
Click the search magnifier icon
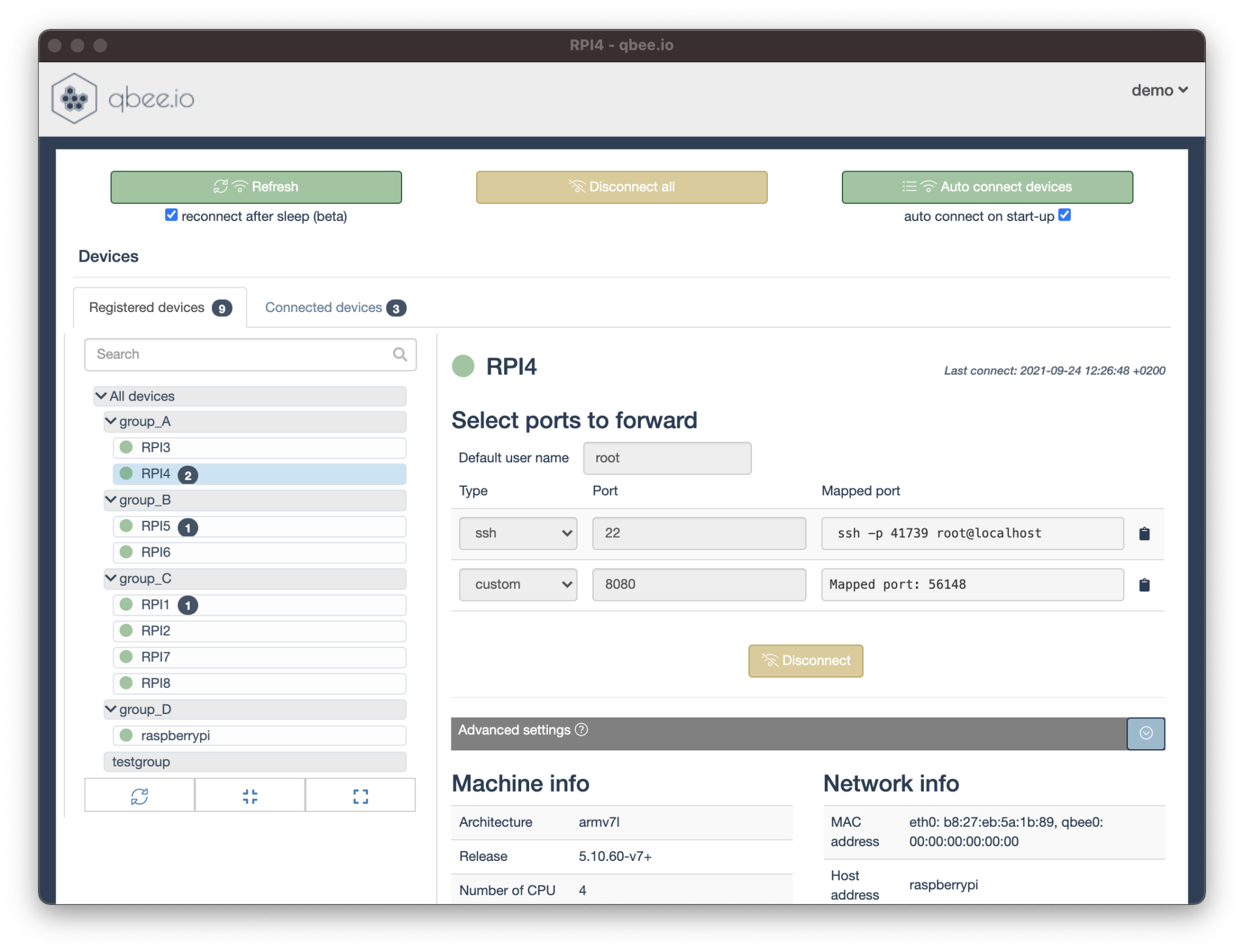point(399,354)
